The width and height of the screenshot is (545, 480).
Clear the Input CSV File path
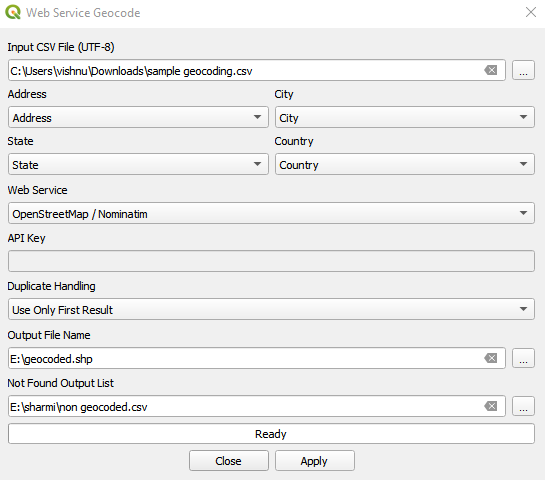[x=490, y=70]
